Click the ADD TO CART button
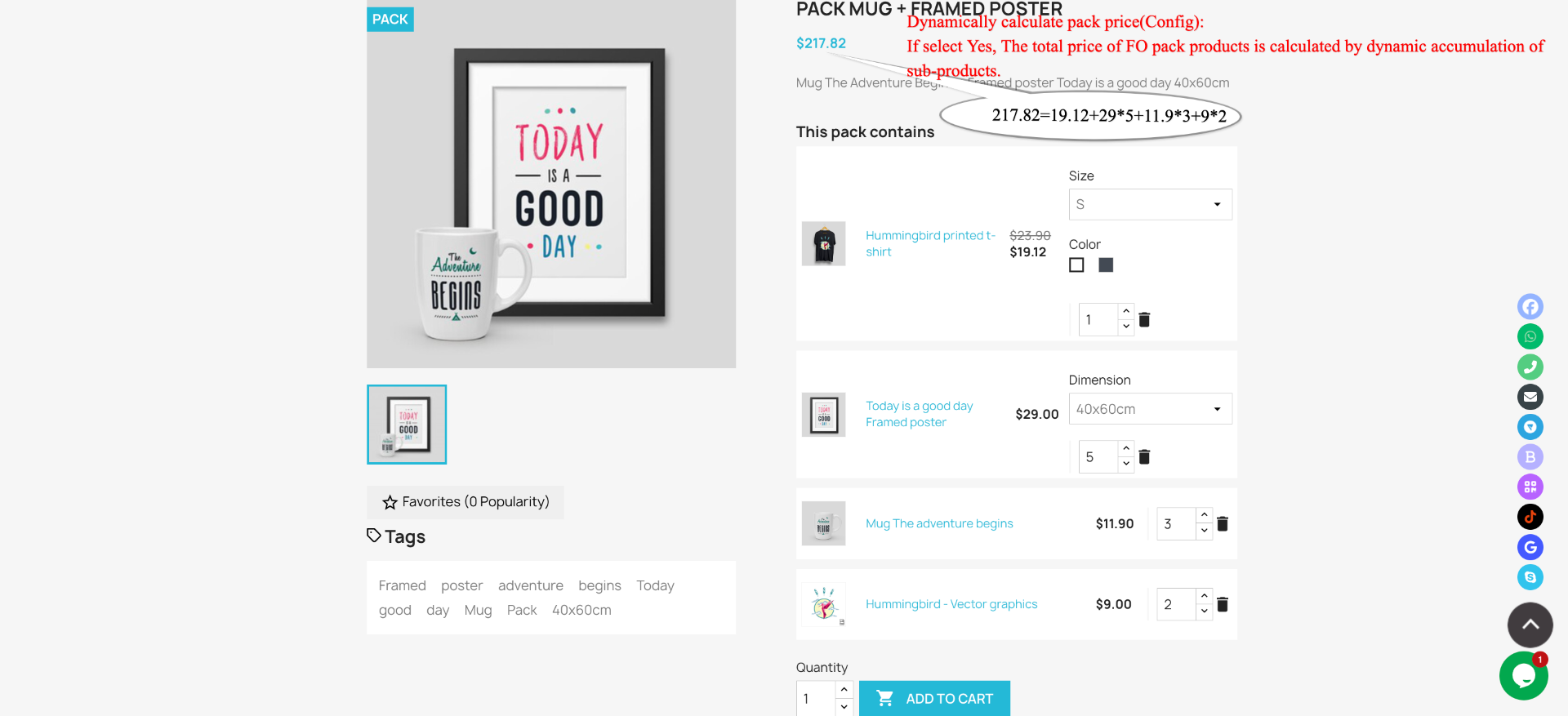Screen dimensions: 1568x716 (x=934, y=699)
